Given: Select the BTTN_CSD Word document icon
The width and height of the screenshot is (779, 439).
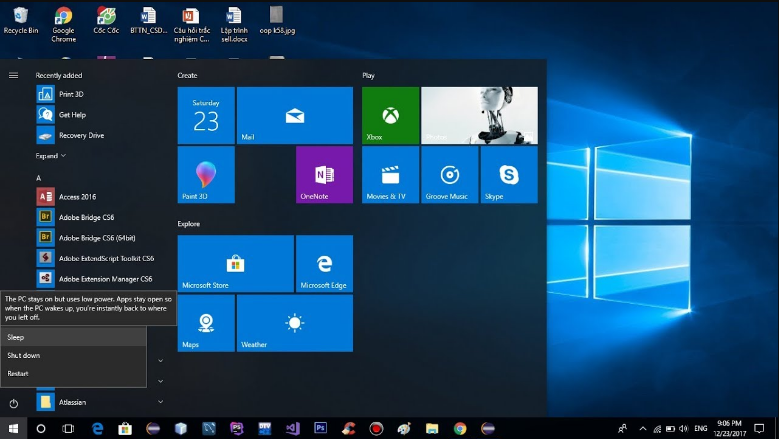Looking at the screenshot, I should 149,21.
